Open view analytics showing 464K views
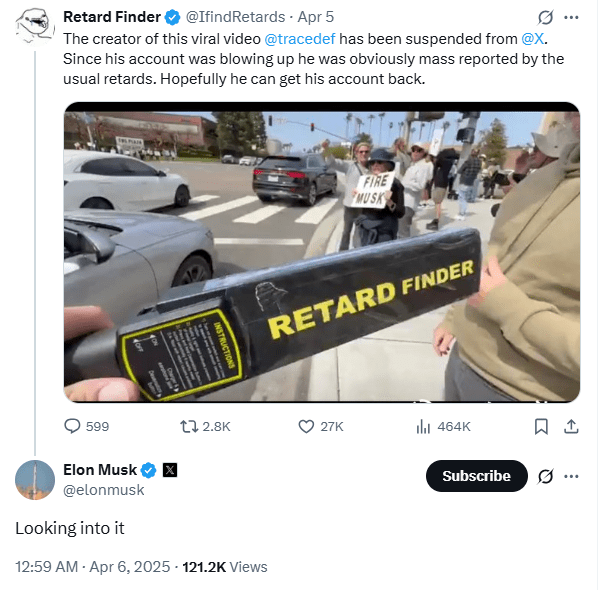The image size is (604, 590). coord(423,426)
